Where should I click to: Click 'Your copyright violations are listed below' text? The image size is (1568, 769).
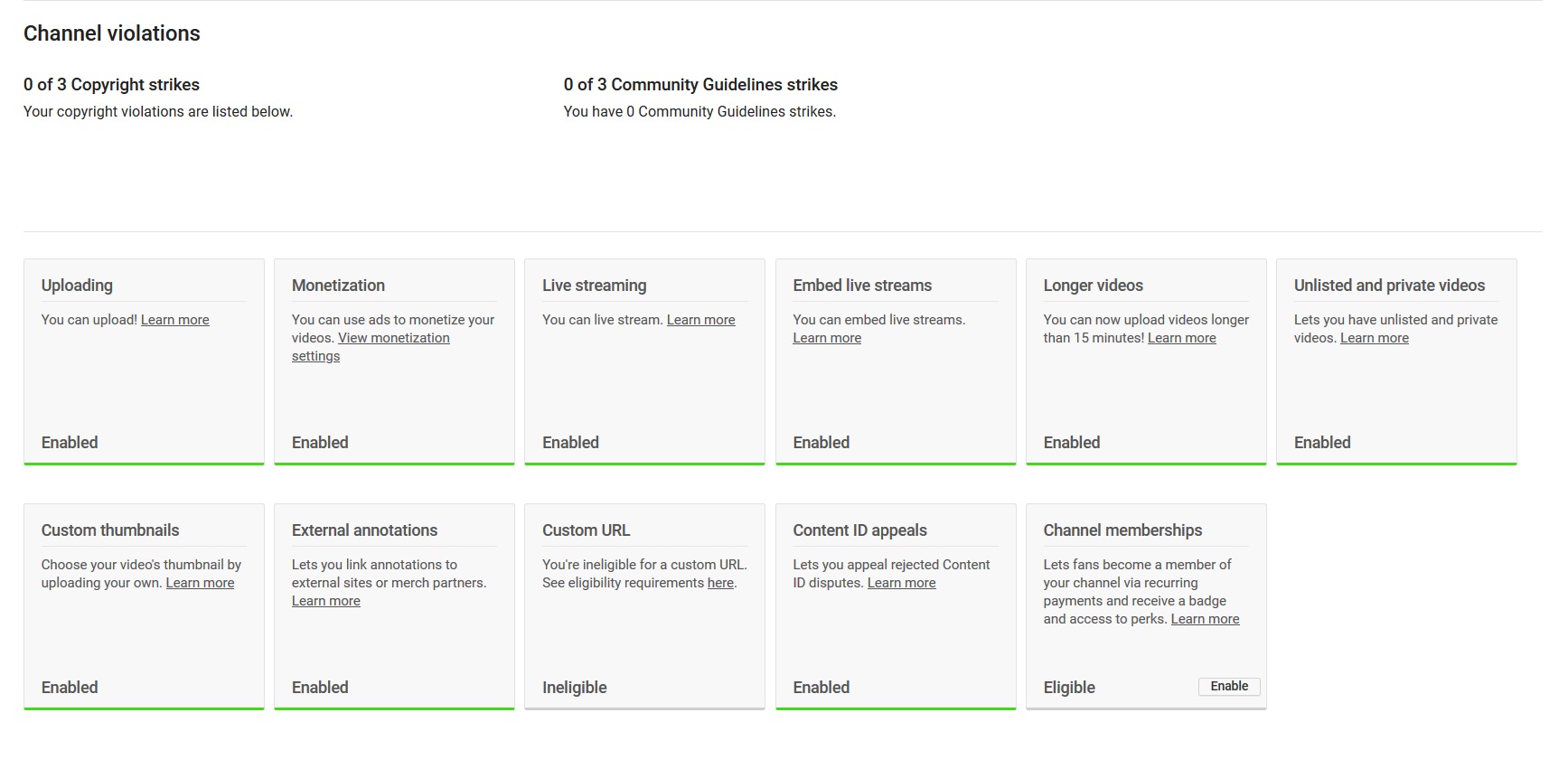[x=158, y=112]
